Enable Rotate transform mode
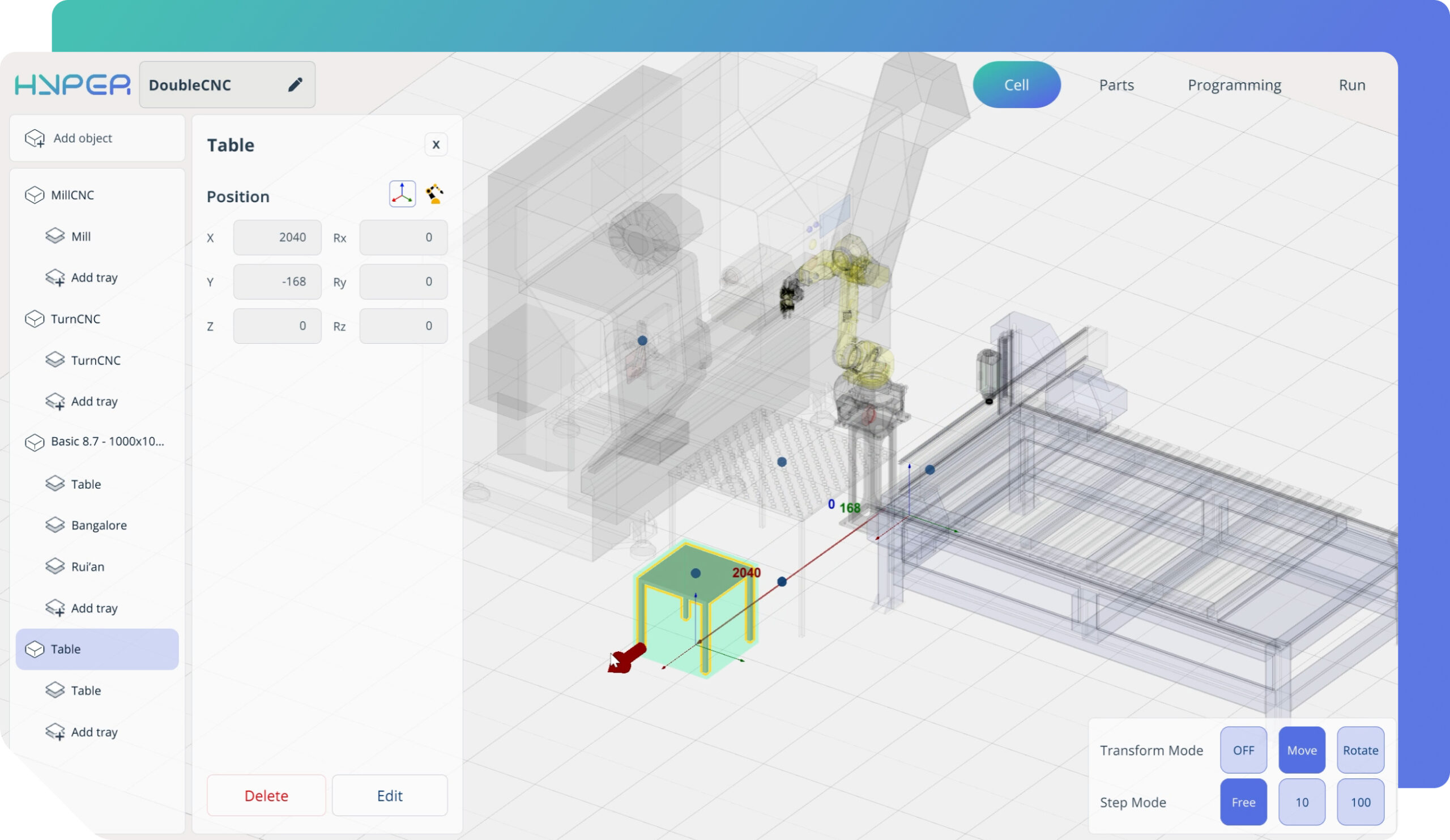This screenshot has height=840, width=1450. pyautogui.click(x=1361, y=751)
